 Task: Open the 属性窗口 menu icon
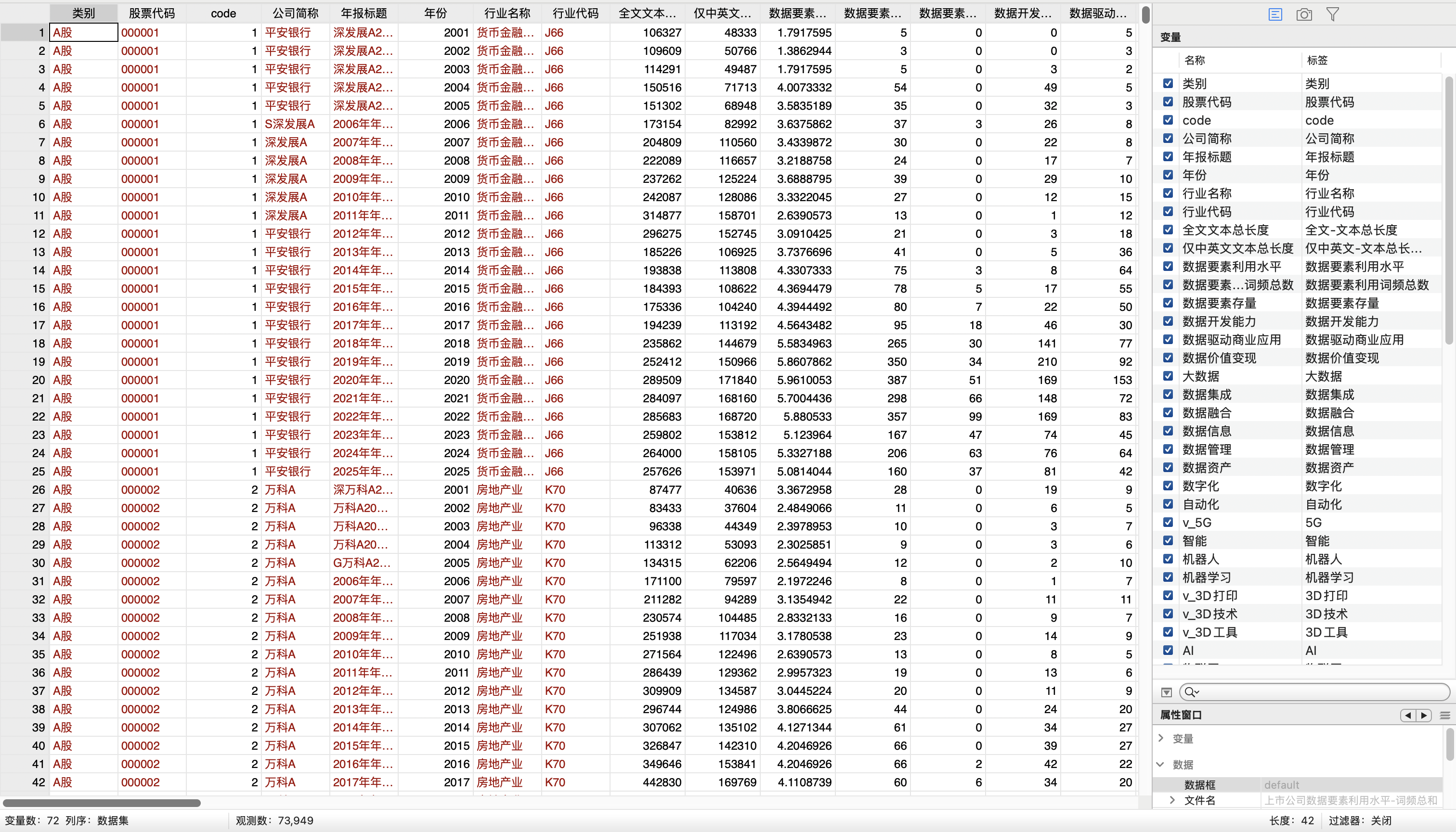1444,715
